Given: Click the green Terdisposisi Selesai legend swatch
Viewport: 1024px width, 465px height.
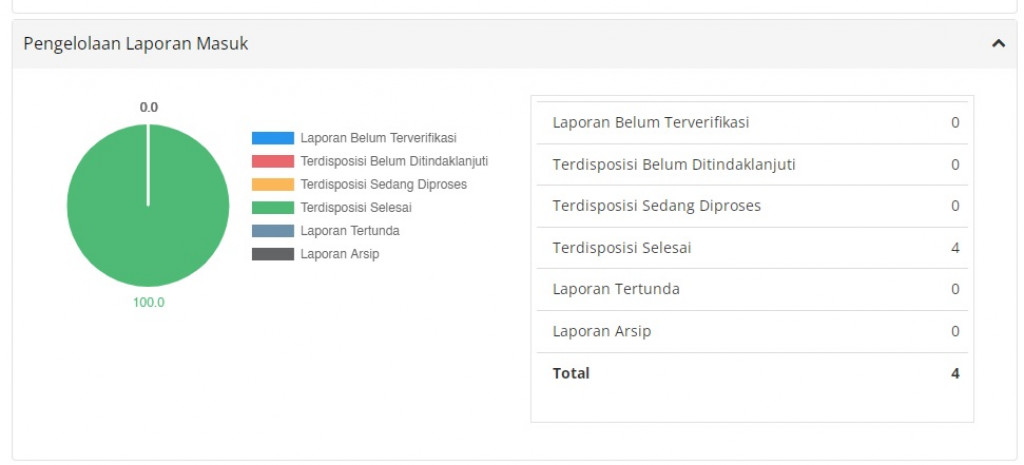Looking at the screenshot, I should pos(273,208).
